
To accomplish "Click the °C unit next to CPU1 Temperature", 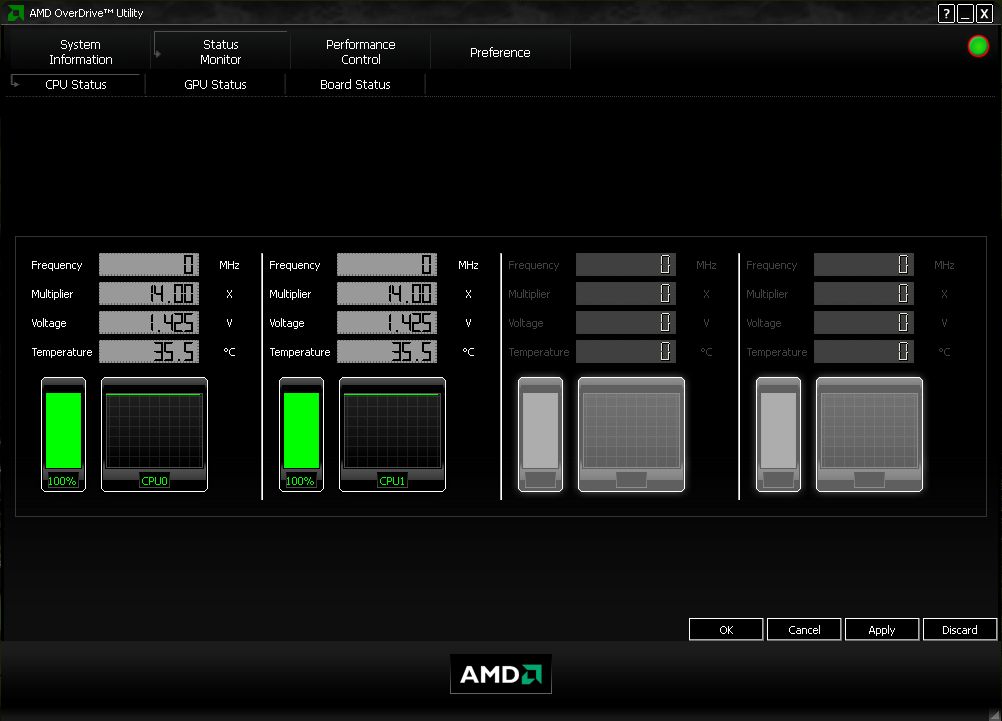I will coord(468,352).
